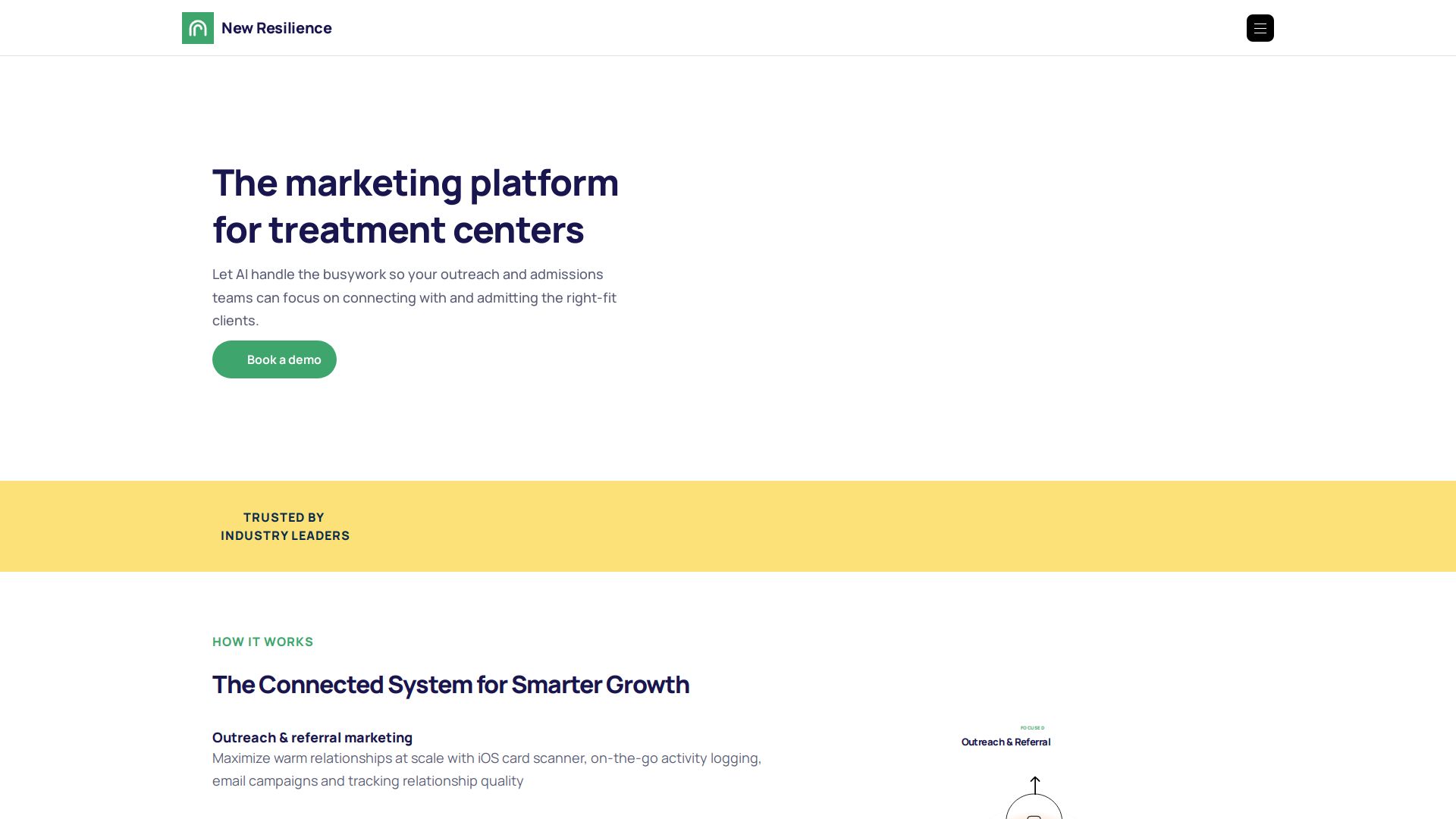1456x819 pixels.
Task: Click the tiny green "FOCUSED" tag
Action: (1032, 728)
